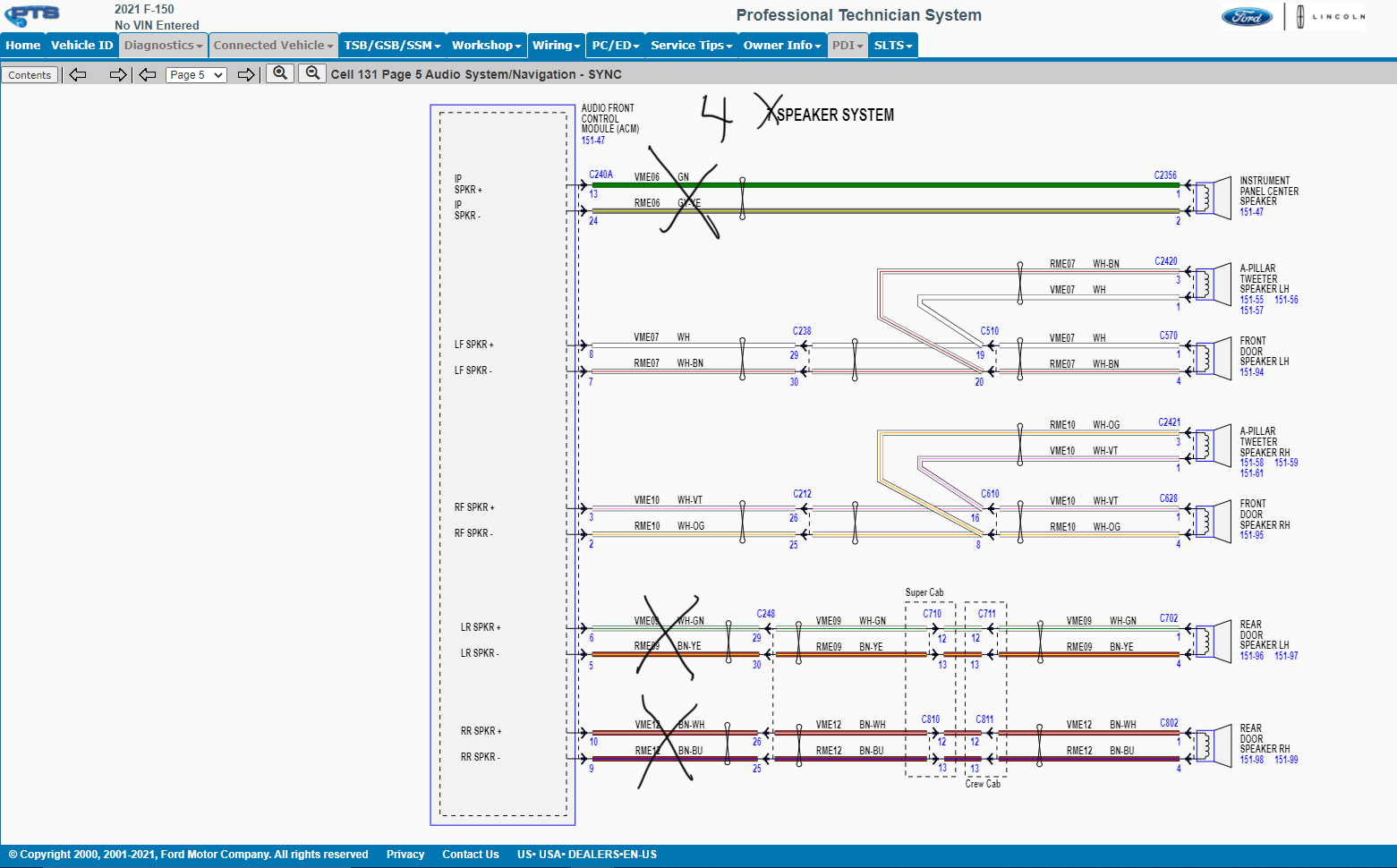This screenshot has height=868, width=1397.
Task: Click the instrument panel center speaker symbol
Action: (x=1214, y=197)
